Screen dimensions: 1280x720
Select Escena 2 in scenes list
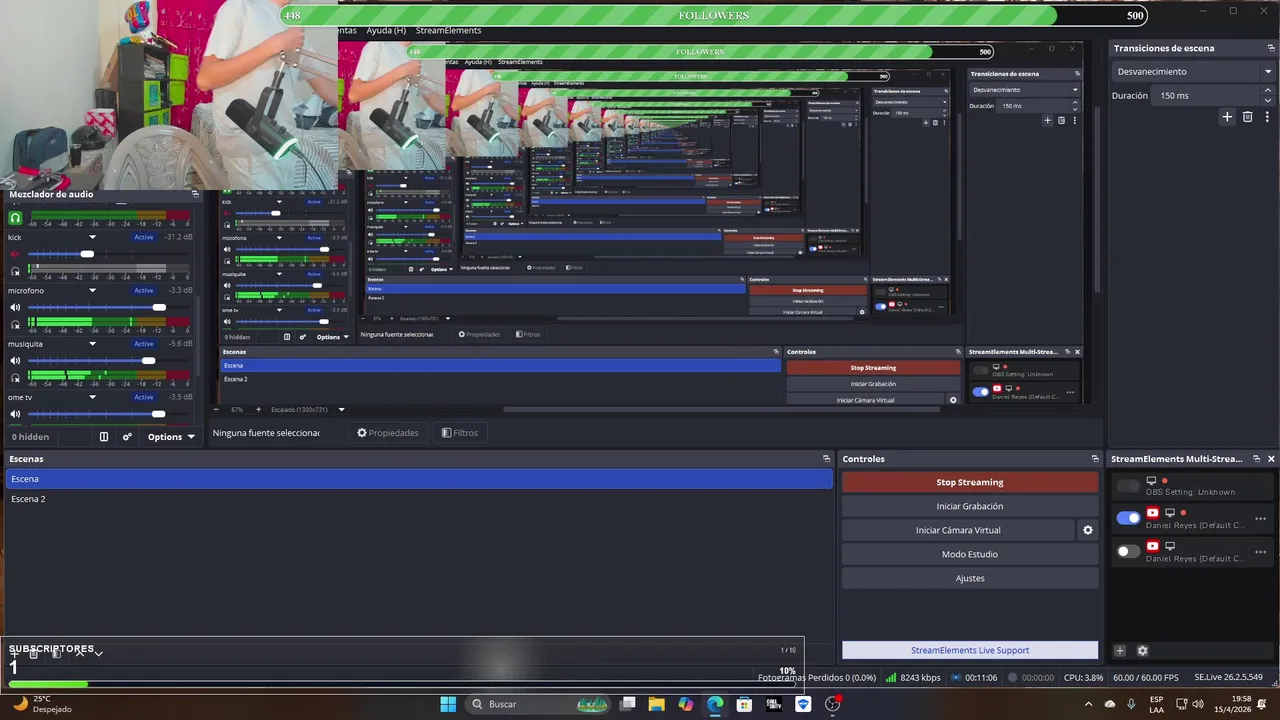[x=419, y=499]
